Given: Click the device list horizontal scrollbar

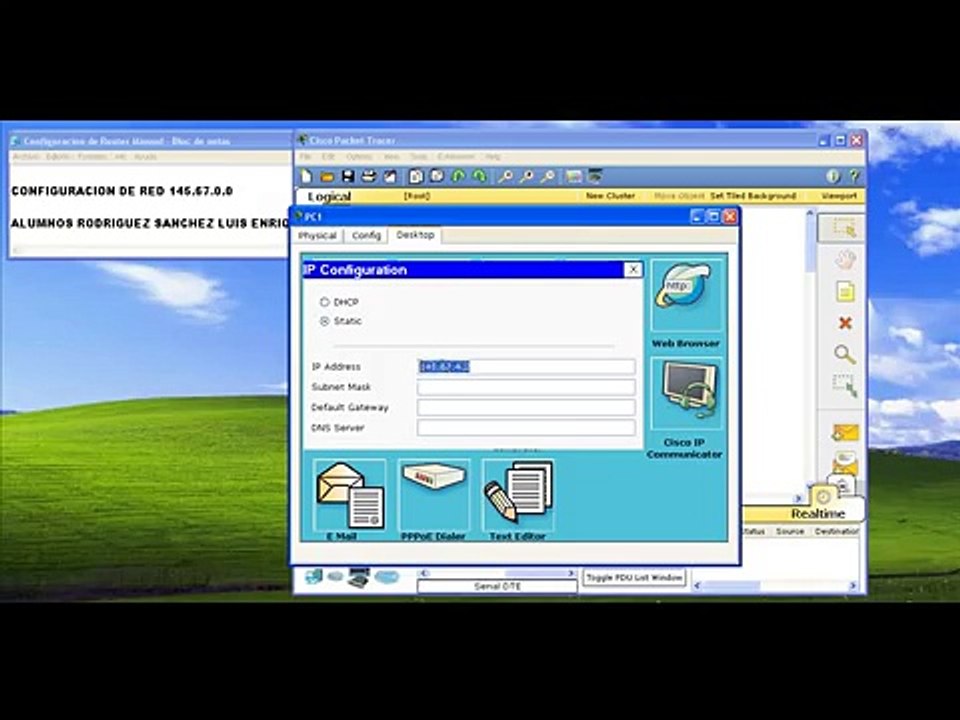Looking at the screenshot, I should [497, 574].
